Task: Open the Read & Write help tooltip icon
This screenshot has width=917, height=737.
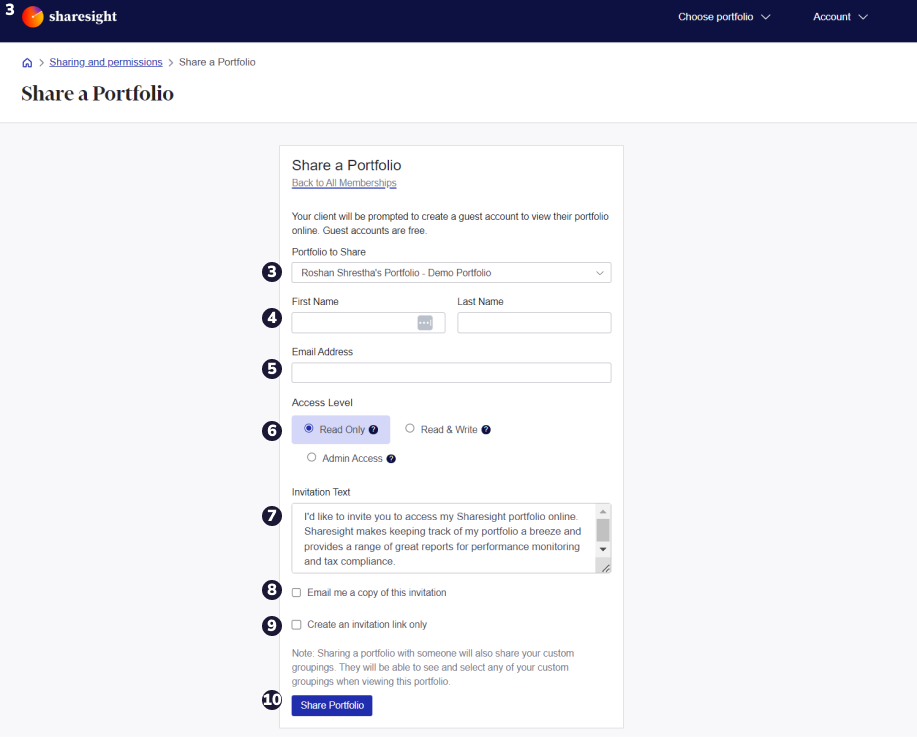Action: coord(487,429)
